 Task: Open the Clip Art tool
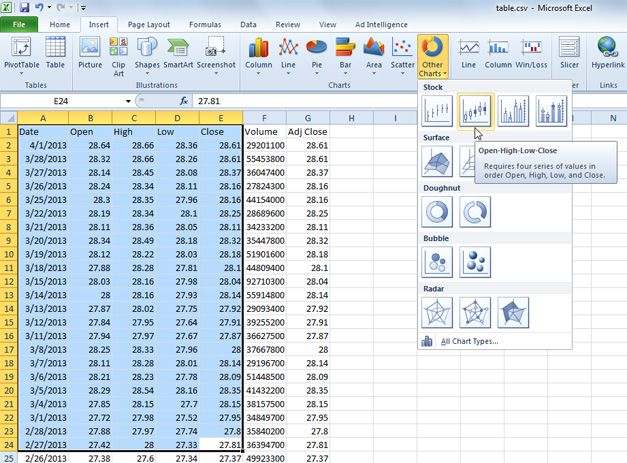(120, 54)
